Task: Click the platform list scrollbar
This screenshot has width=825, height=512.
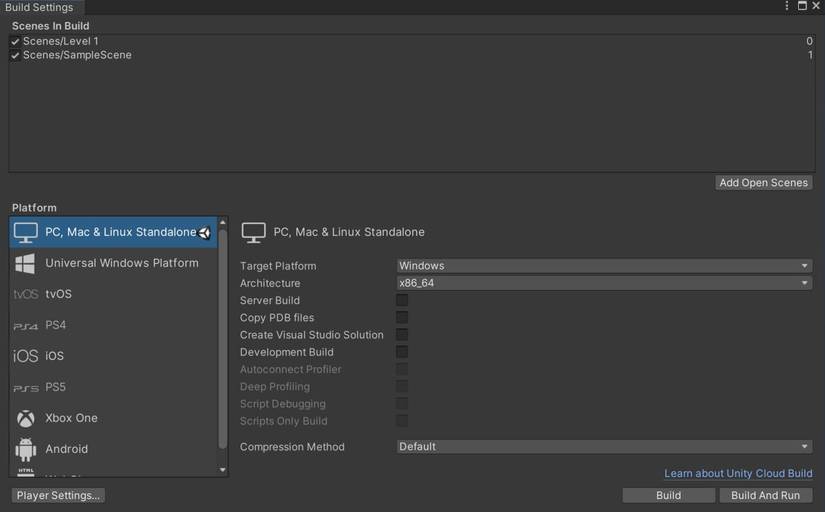Action: click(x=223, y=340)
